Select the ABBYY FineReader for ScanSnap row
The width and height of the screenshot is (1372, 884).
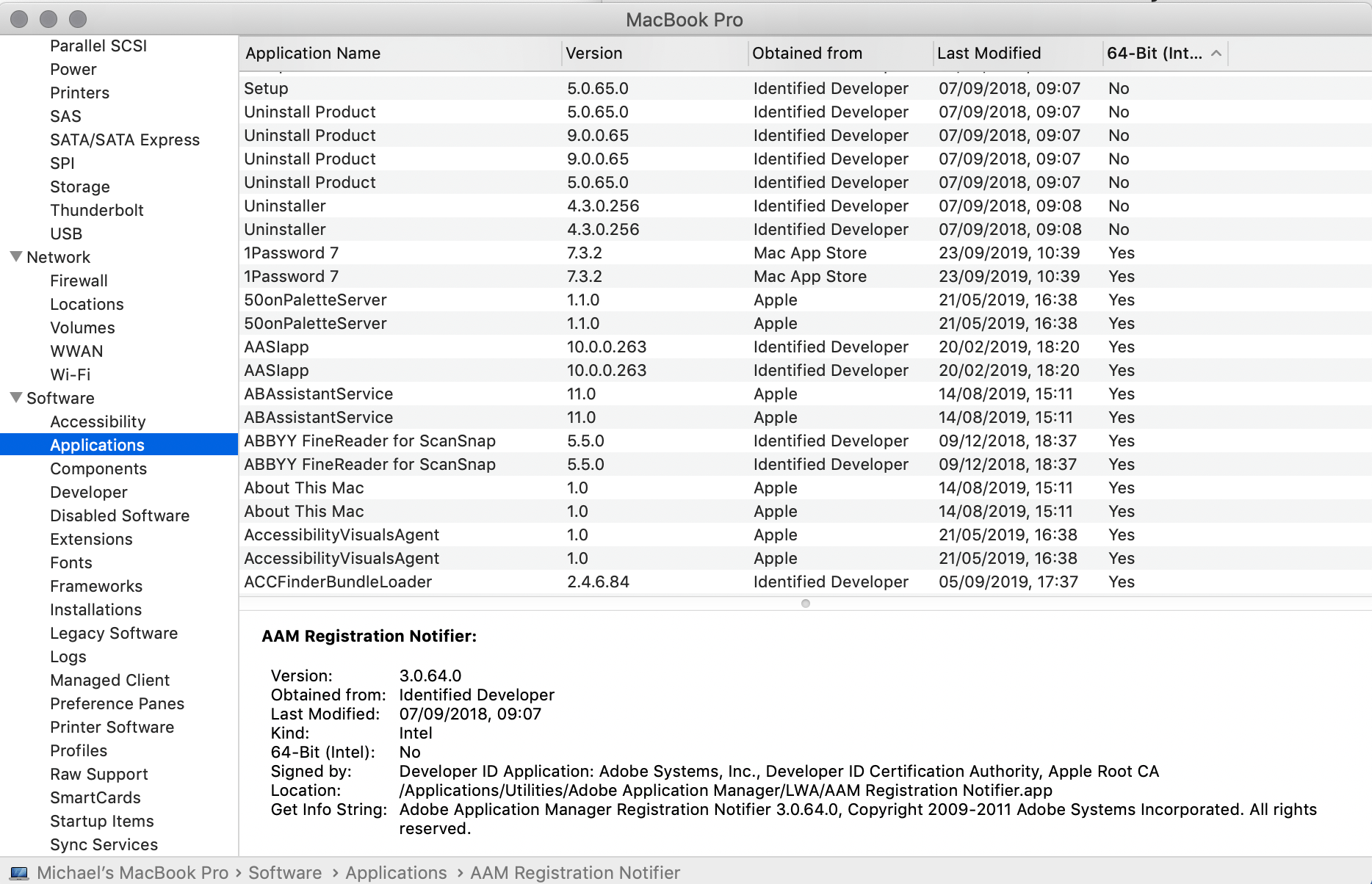pos(369,441)
